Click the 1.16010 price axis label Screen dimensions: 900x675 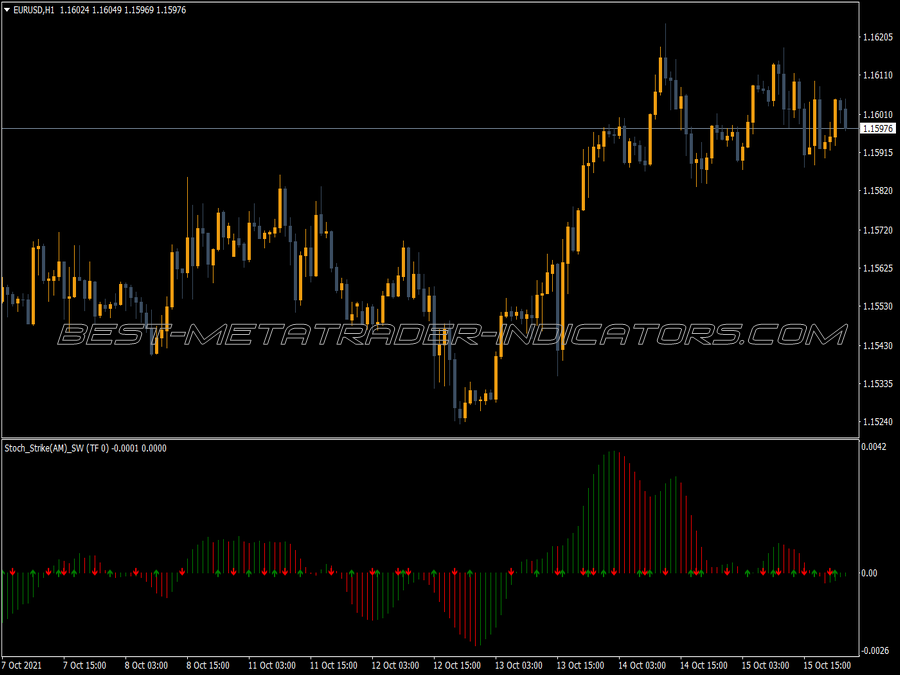point(878,115)
